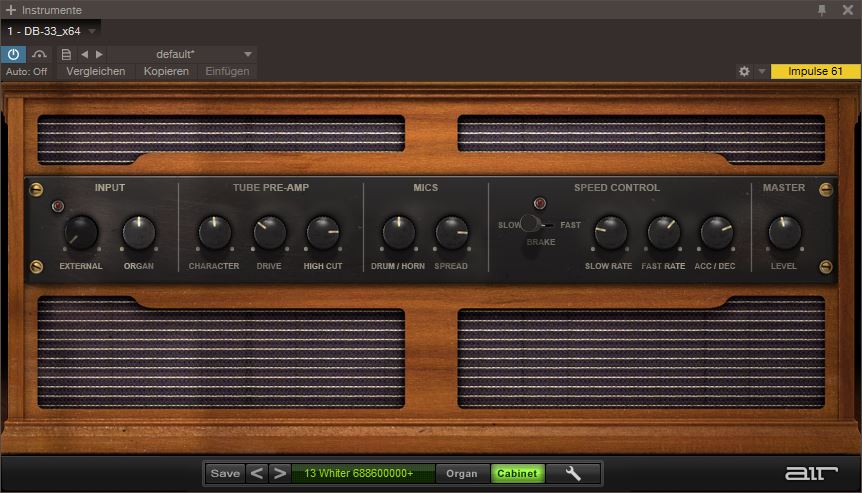Open the 13 Whiter 688600000+ patch display
The image size is (862, 493).
pos(363,473)
